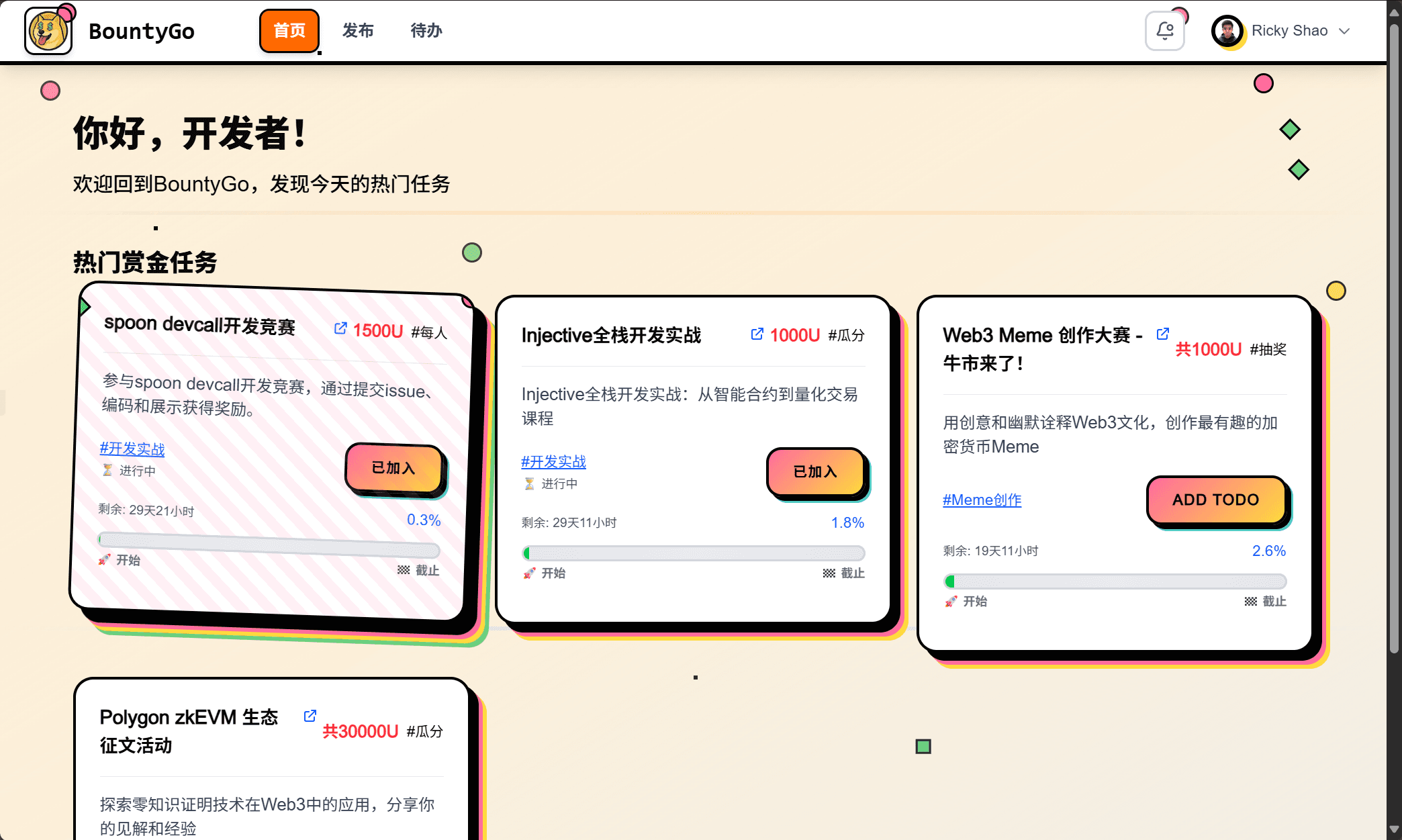This screenshot has height=840, width=1402.
Task: Click rocket 开始 icon on Injective card
Action: click(529, 573)
